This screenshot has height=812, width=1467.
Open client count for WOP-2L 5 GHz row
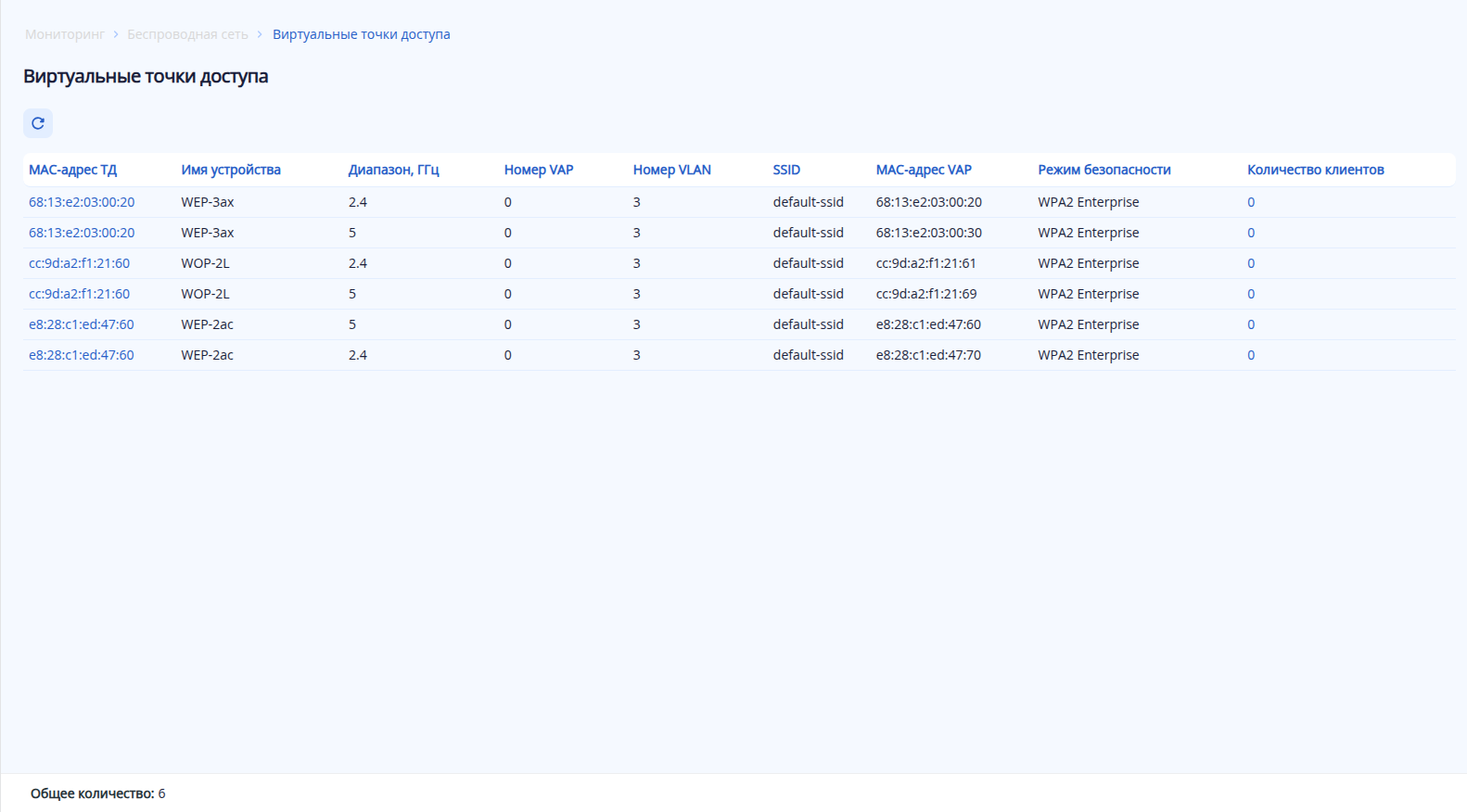(x=1251, y=294)
